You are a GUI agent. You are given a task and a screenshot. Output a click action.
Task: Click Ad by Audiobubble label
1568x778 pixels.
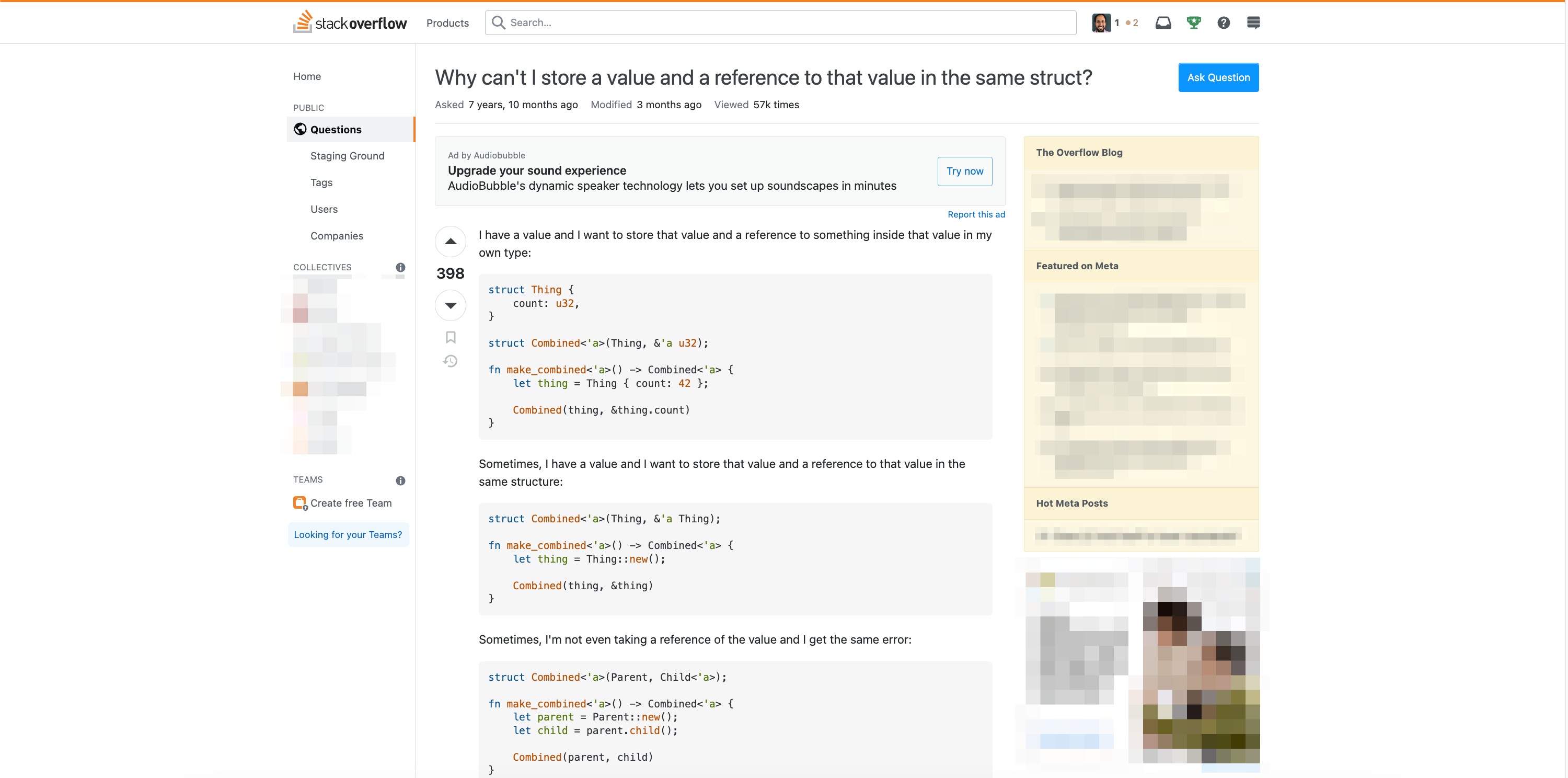[487, 155]
